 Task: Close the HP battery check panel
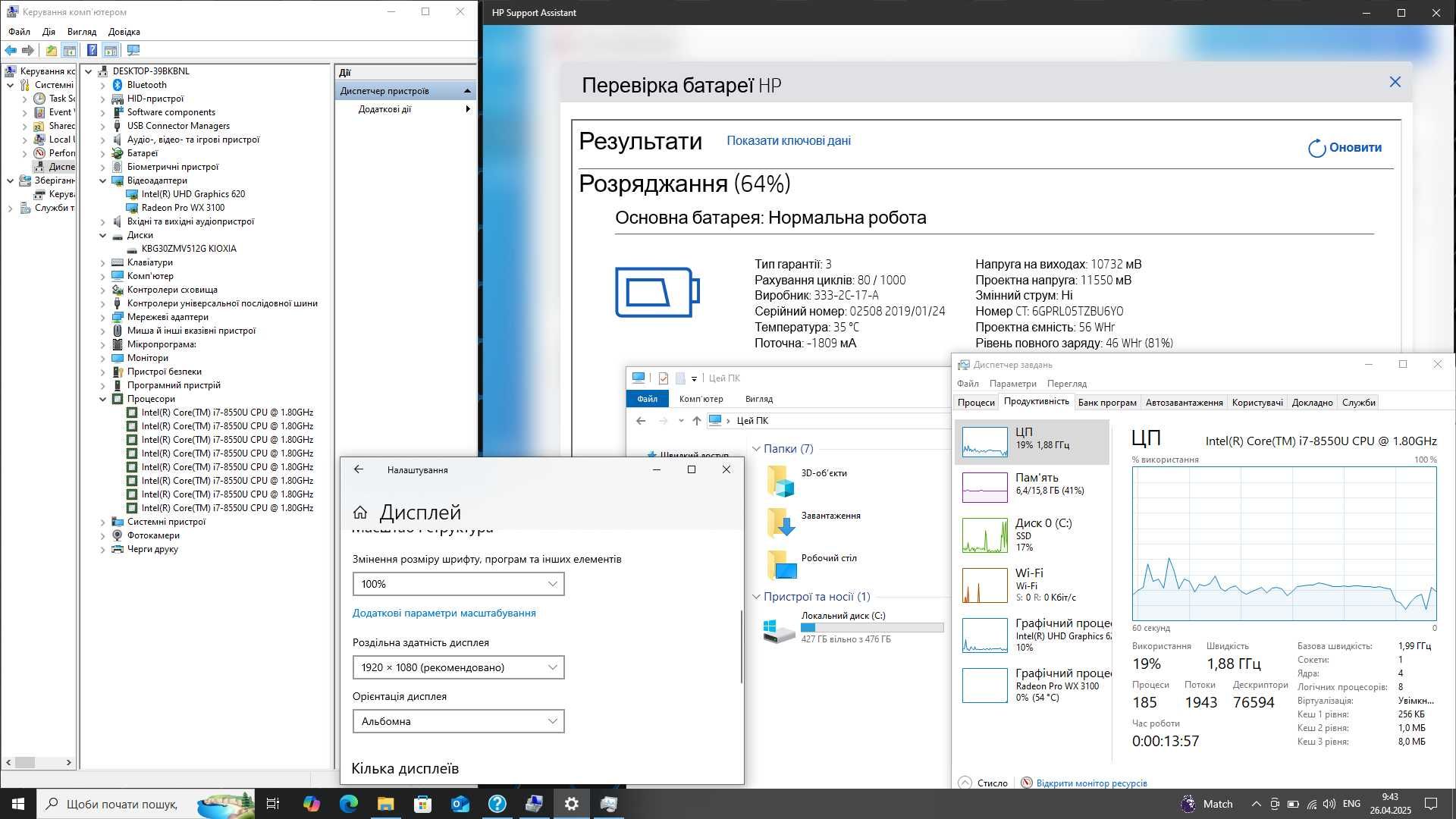[x=1395, y=82]
